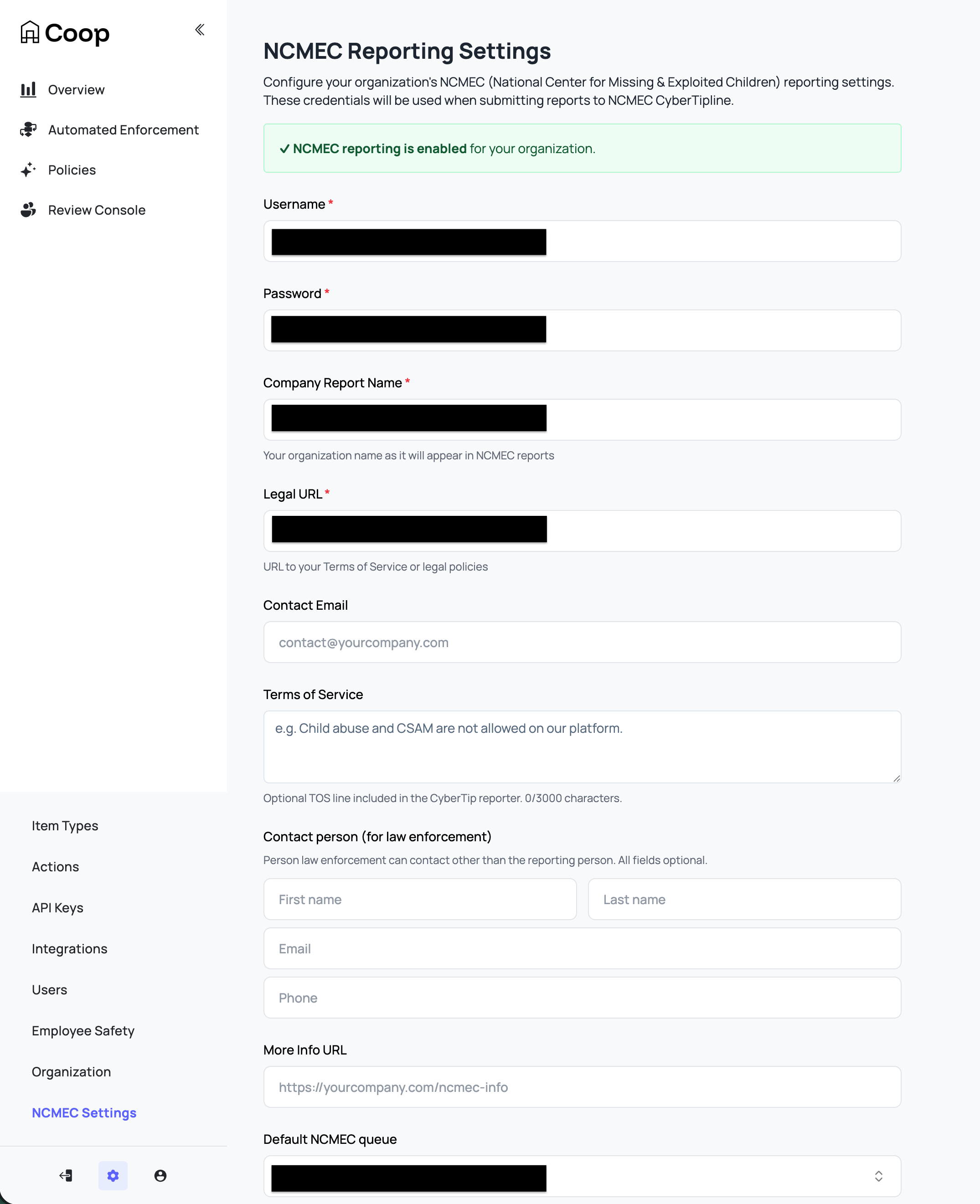This screenshot has width=980, height=1204.
Task: Click the profile account icon
Action: coord(160,1176)
